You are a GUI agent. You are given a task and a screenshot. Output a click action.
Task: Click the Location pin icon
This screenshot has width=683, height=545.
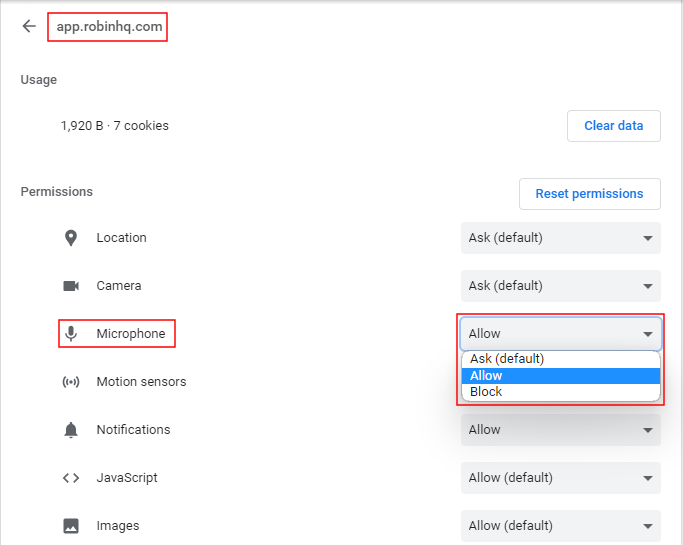tap(71, 238)
